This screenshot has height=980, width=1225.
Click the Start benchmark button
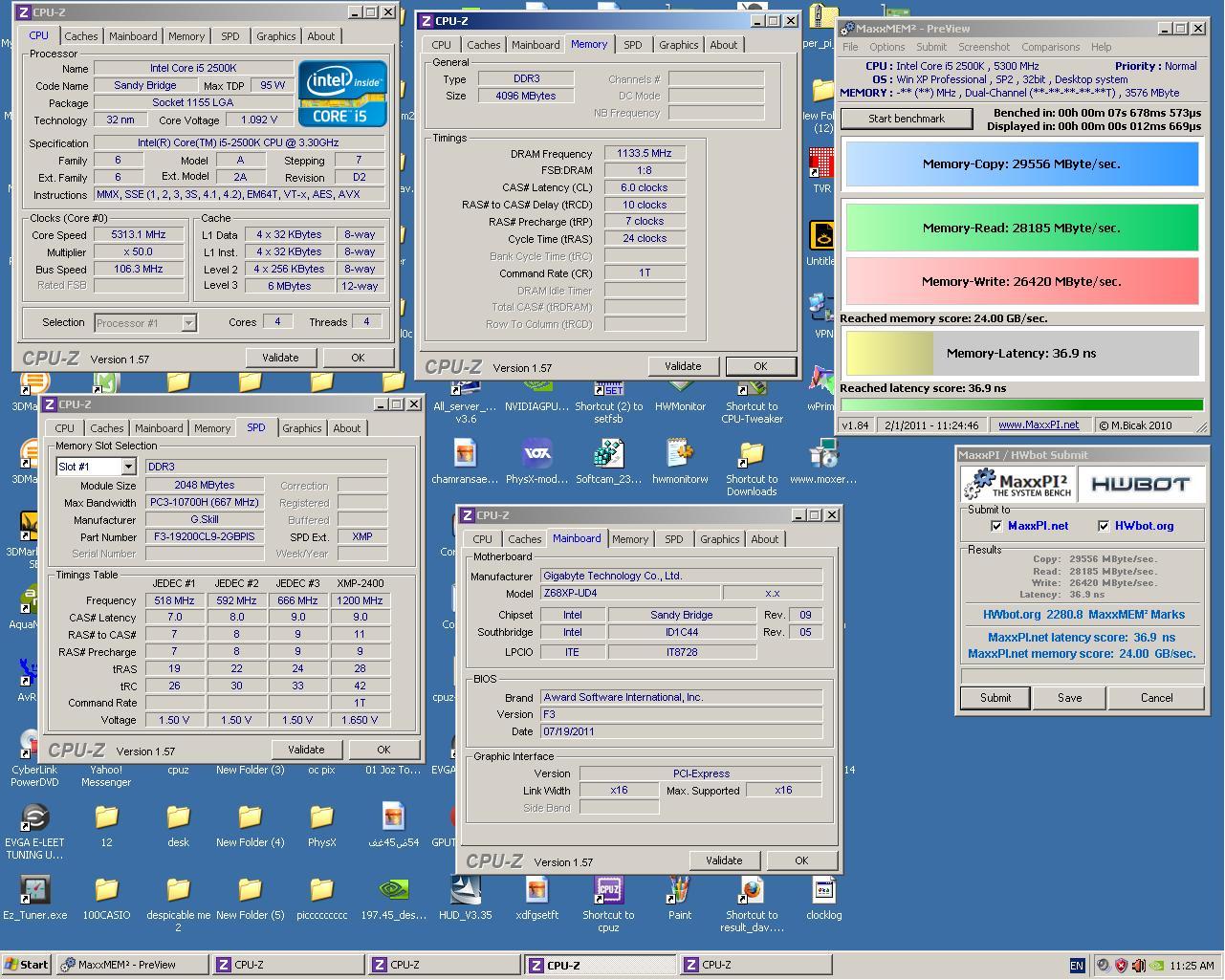click(907, 119)
